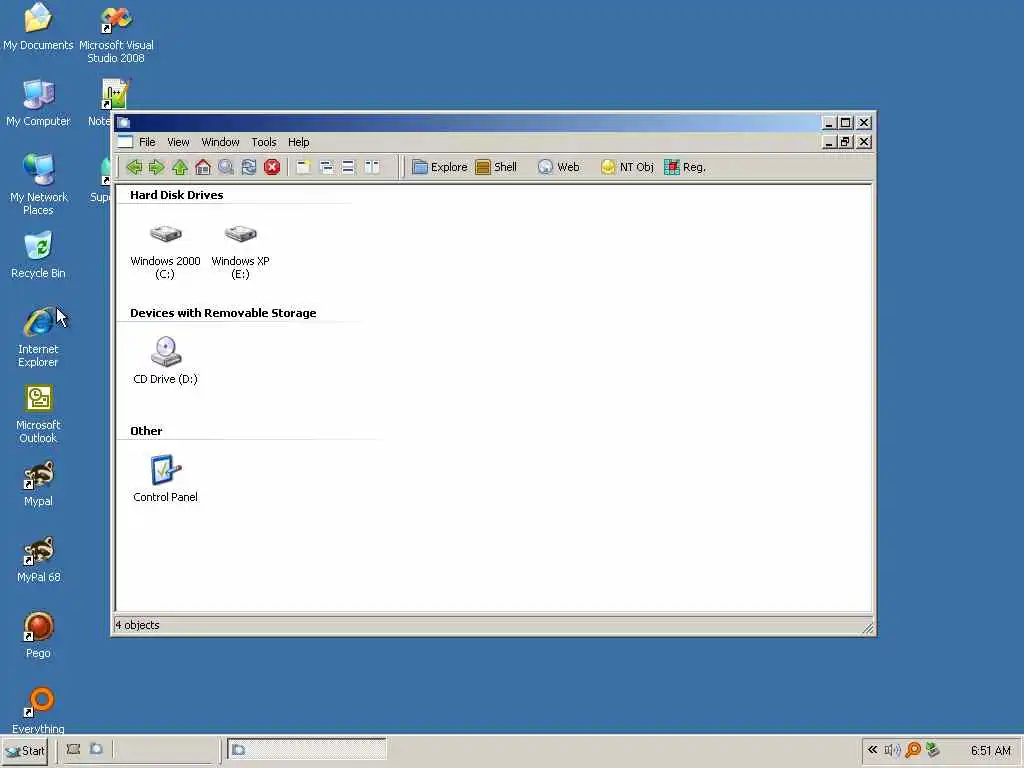Tile windows horizontally using the toolbar icon
This screenshot has height=768, width=1024.
[348, 167]
